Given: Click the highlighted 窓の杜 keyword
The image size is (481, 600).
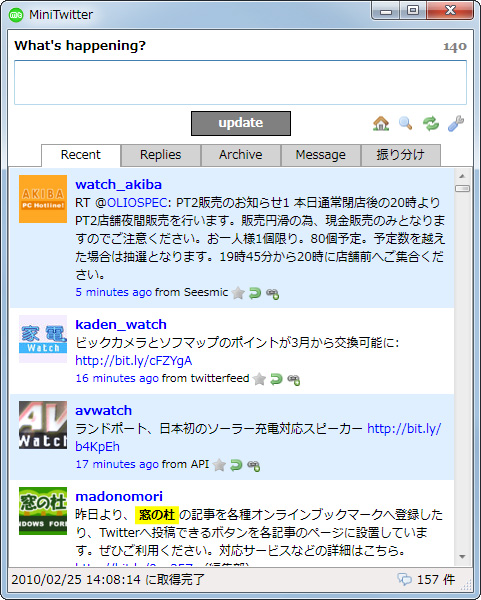Looking at the screenshot, I should [x=157, y=515].
